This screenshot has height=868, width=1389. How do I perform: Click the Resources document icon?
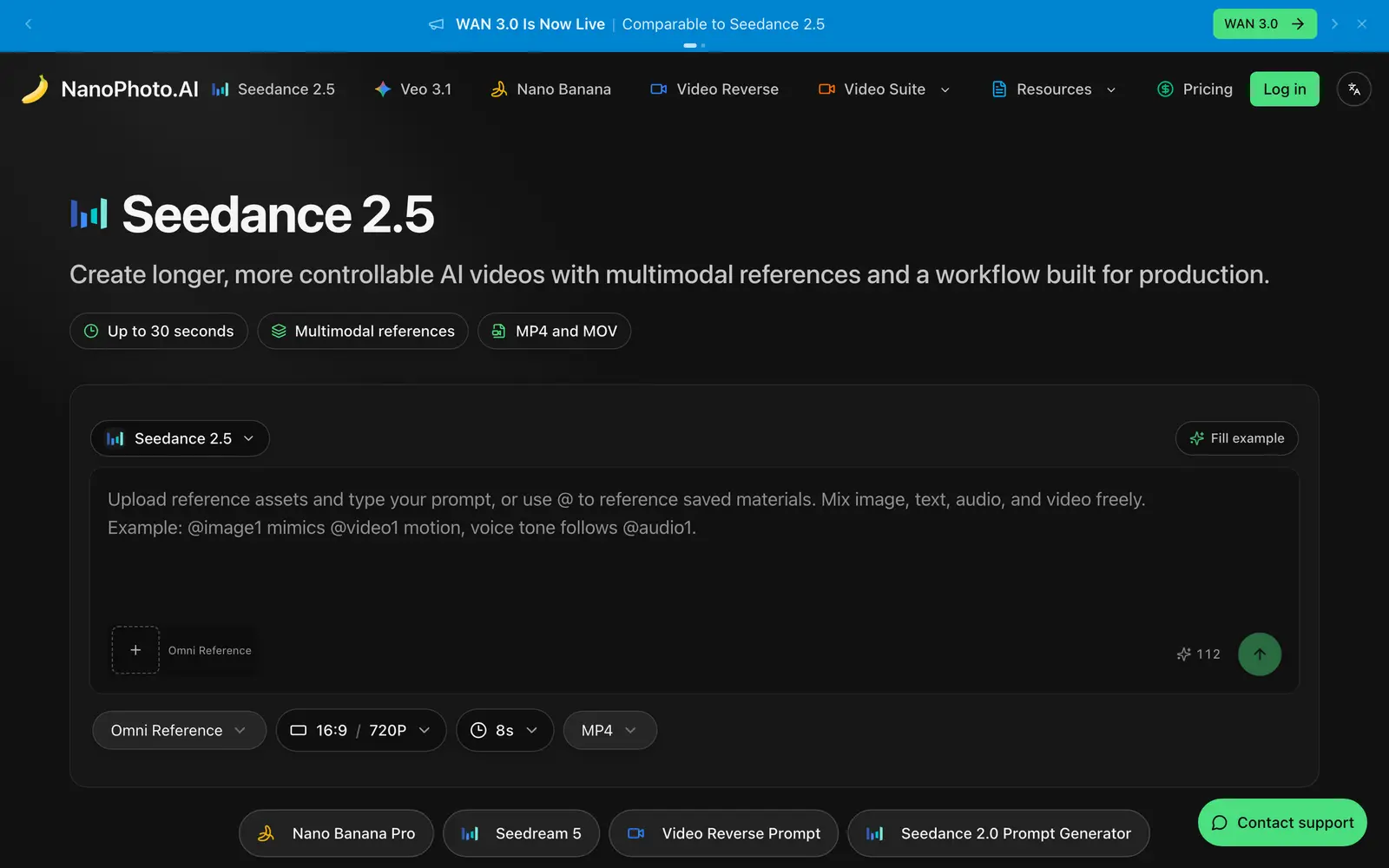(999, 89)
